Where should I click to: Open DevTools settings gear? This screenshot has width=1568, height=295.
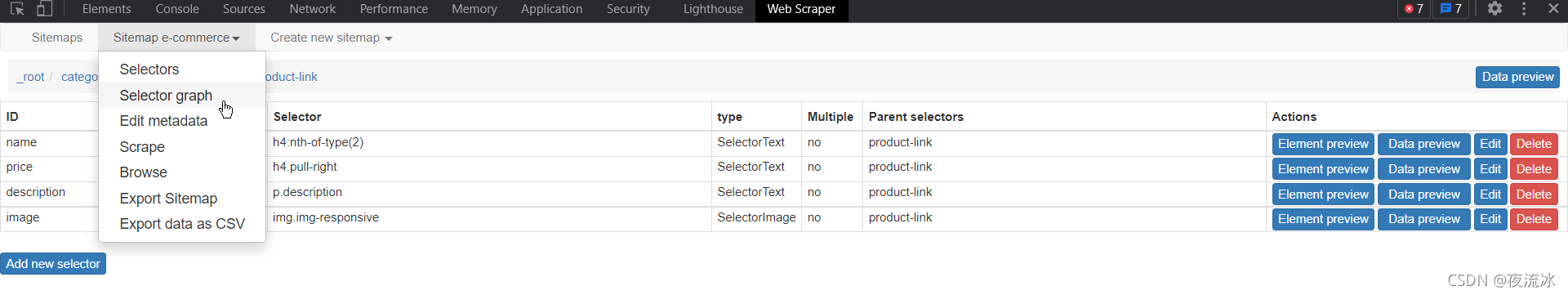click(1494, 9)
